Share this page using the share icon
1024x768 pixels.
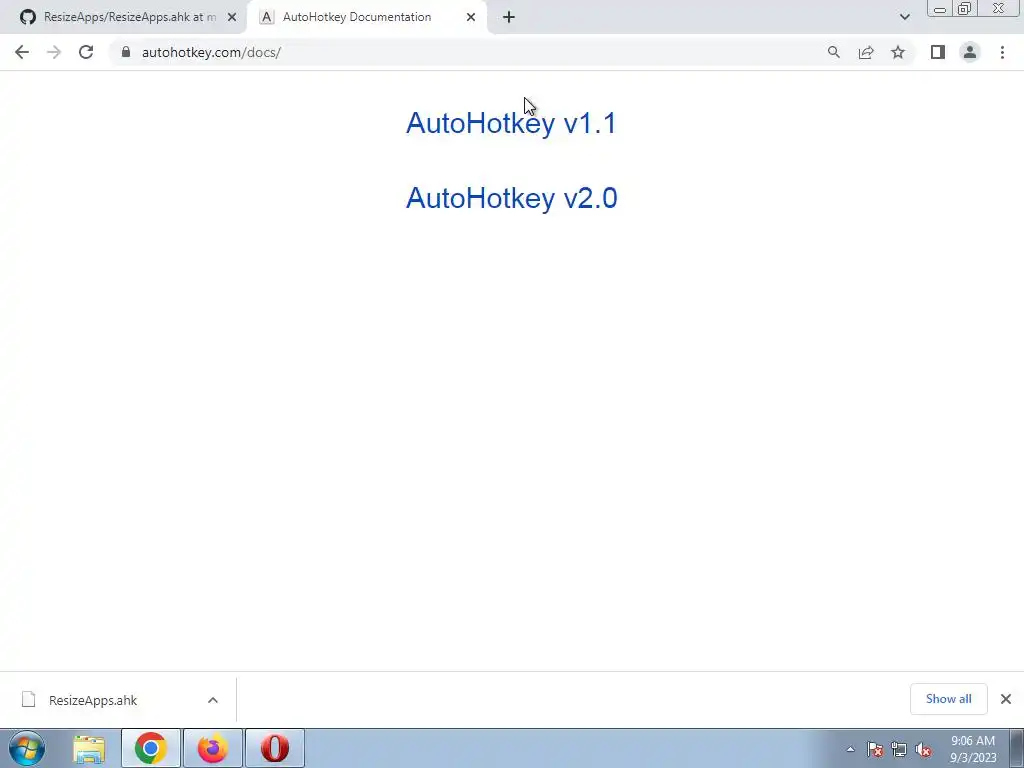pos(866,52)
